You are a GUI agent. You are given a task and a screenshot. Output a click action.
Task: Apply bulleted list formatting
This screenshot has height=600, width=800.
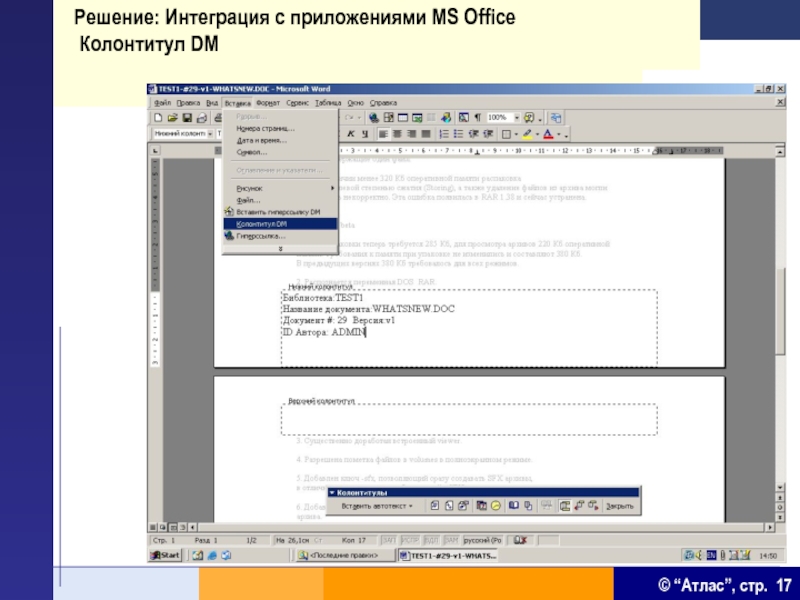459,134
